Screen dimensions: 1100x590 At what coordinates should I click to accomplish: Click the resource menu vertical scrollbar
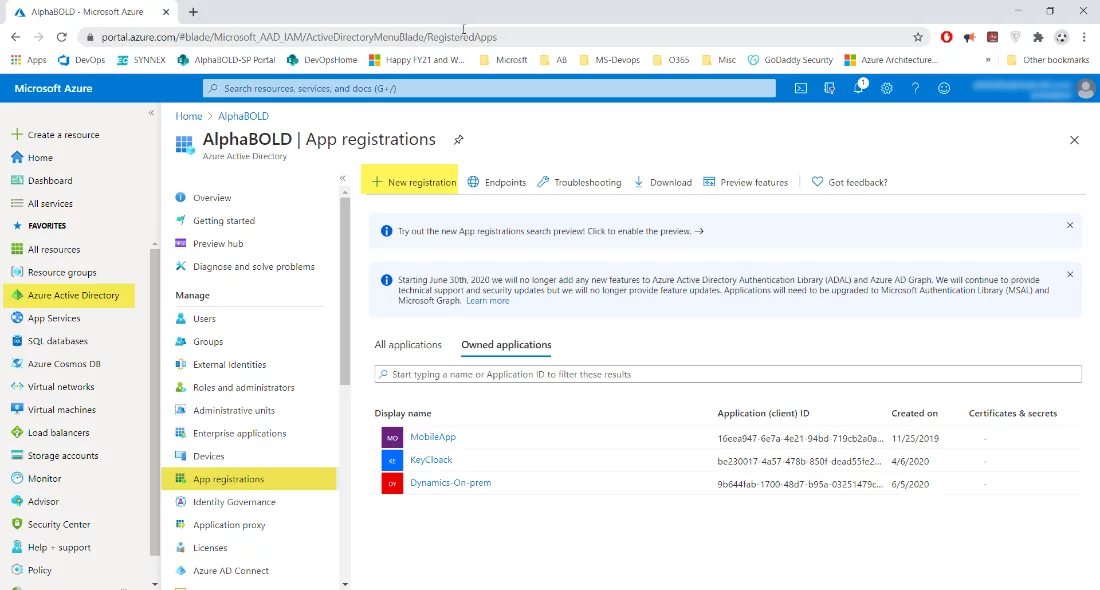coord(344,291)
